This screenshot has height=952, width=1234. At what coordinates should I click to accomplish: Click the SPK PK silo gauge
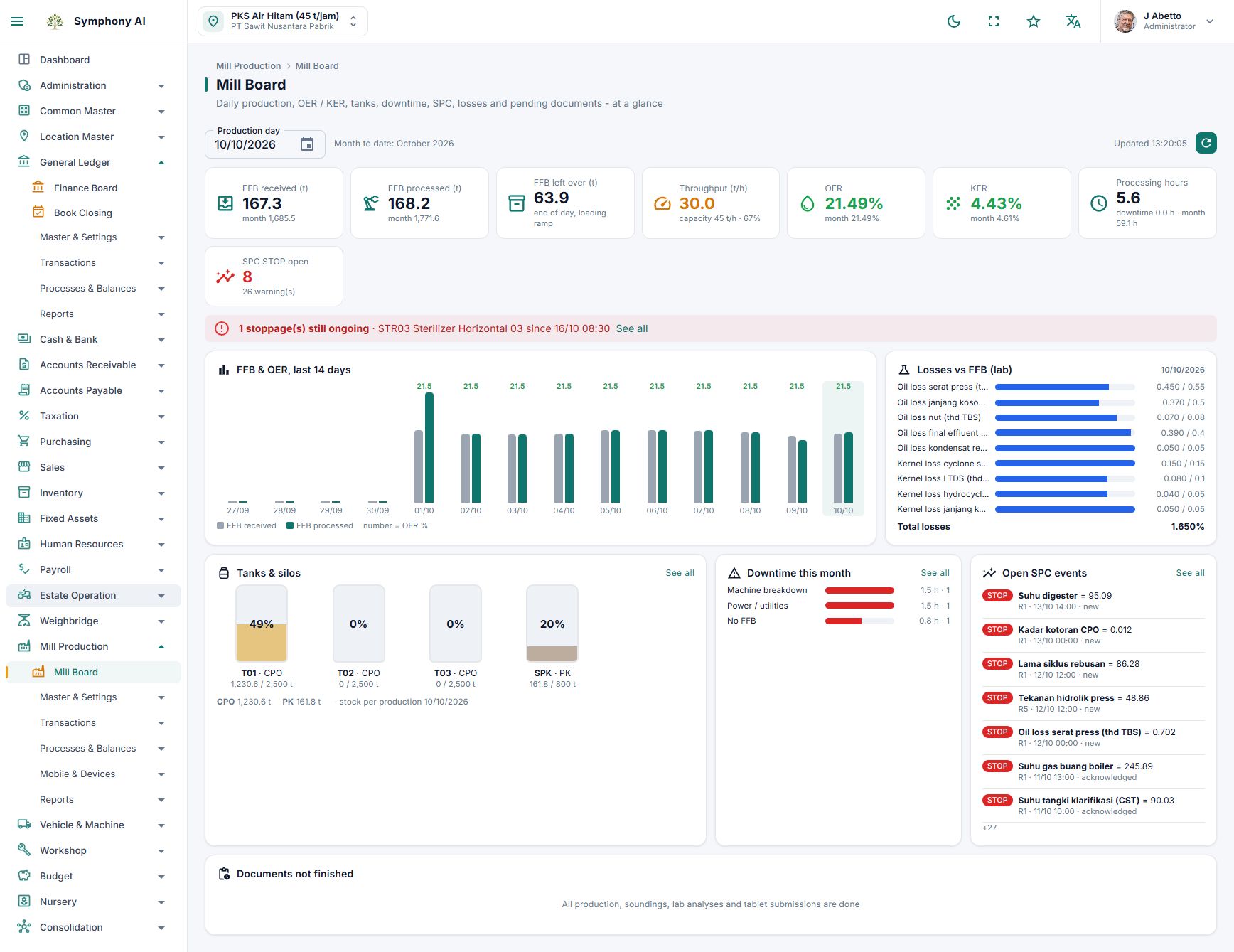[552, 624]
